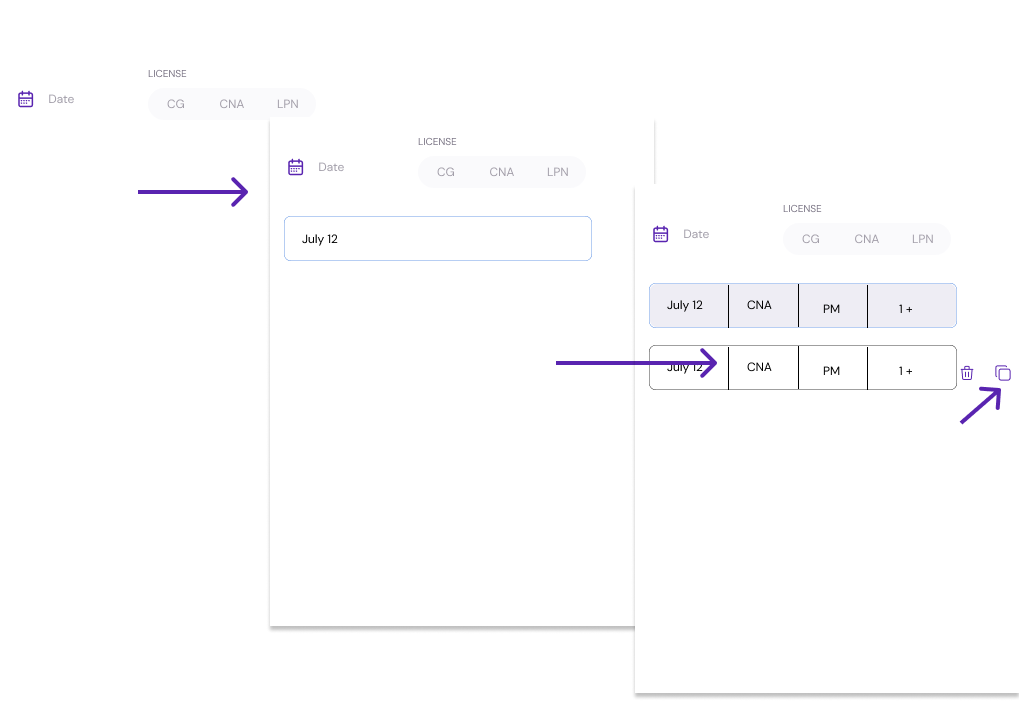Toggle the LPN license in the top-left header
1019x703 pixels.
[288, 104]
